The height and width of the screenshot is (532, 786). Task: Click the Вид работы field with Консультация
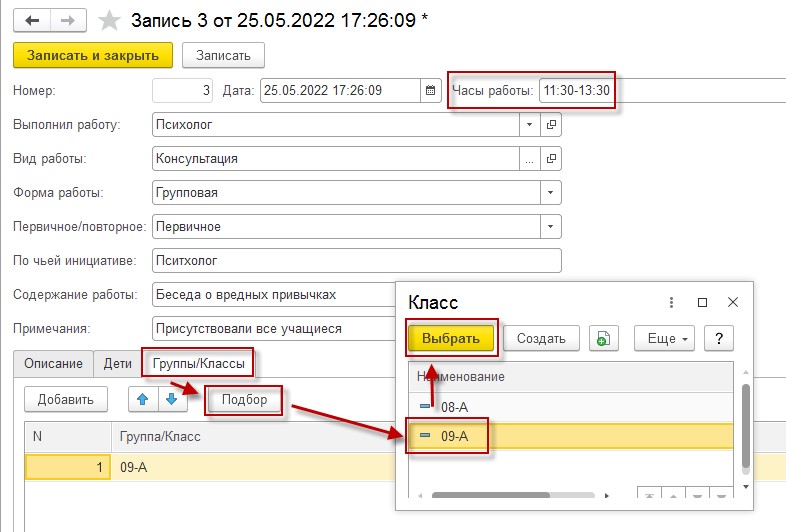[336, 158]
